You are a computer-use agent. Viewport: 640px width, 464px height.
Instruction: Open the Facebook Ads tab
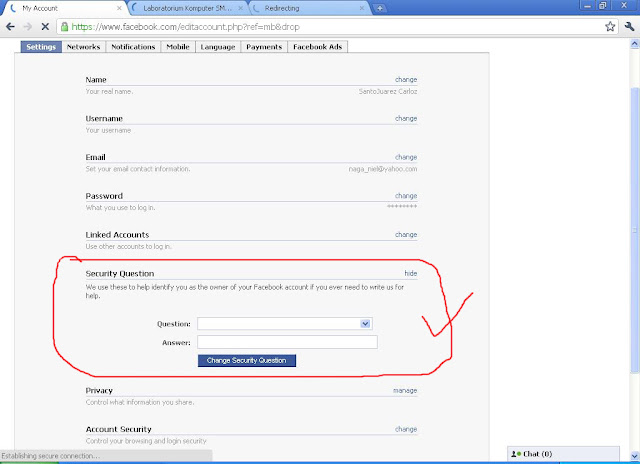[x=318, y=47]
